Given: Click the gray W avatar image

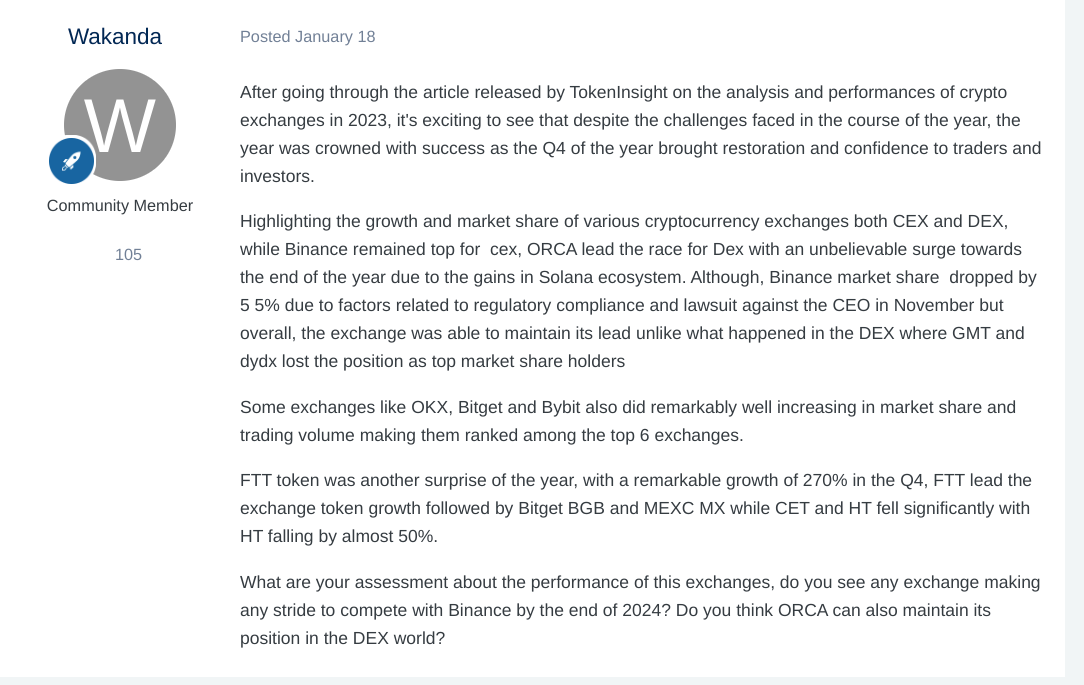Looking at the screenshot, I should pyautogui.click(x=120, y=125).
